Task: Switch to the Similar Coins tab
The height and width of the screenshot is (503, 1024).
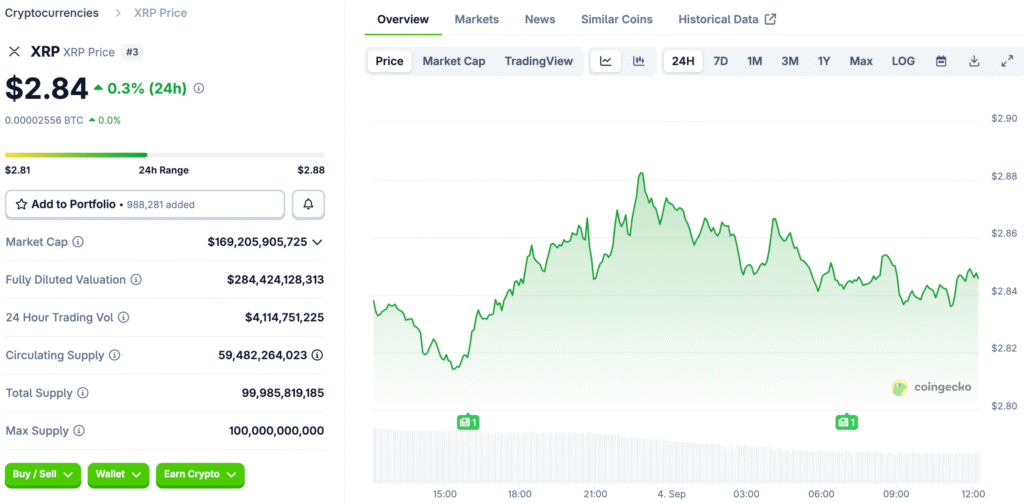Action: [616, 19]
